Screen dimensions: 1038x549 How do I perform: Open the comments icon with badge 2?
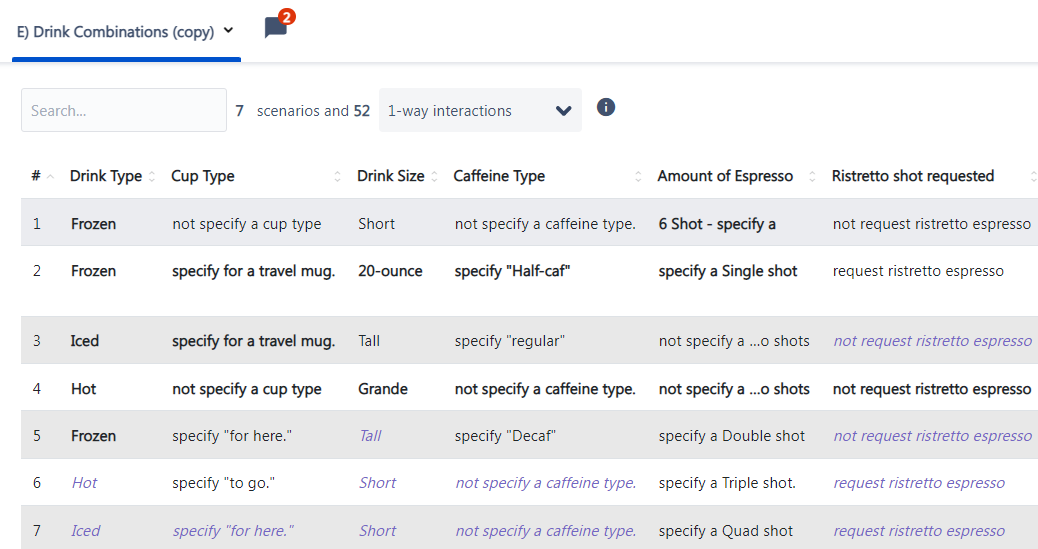point(277,26)
